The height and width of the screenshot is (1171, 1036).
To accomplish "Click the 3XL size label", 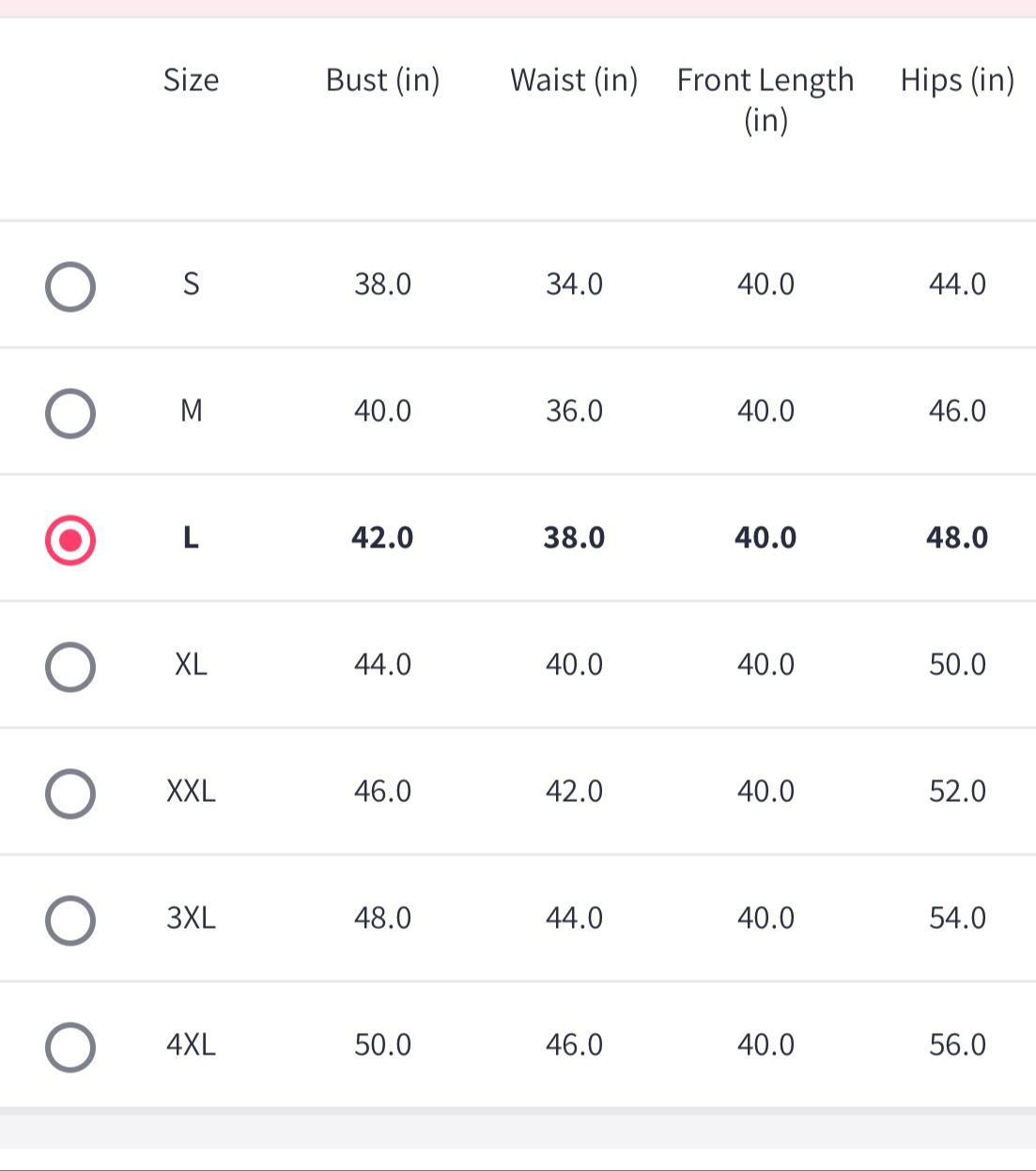I will [191, 917].
